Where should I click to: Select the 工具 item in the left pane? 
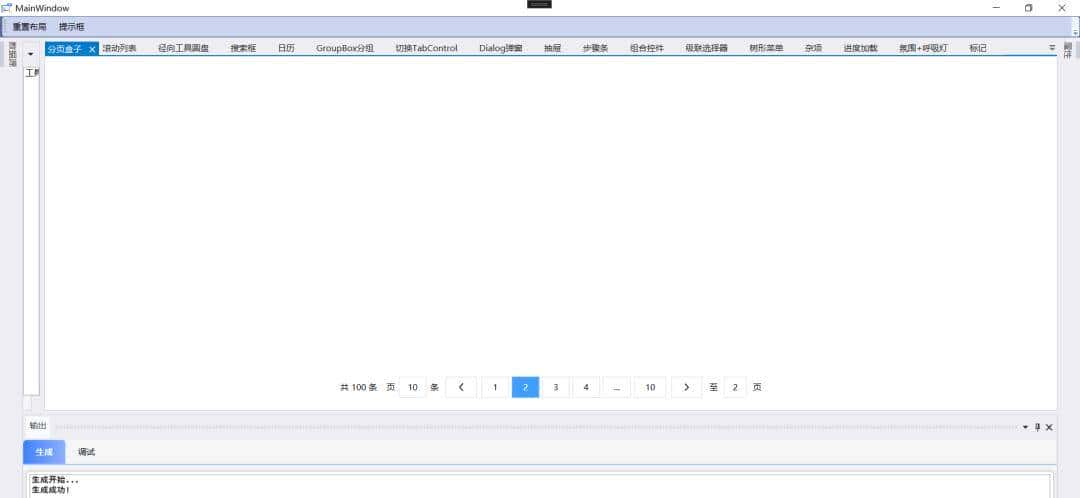click(x=32, y=73)
